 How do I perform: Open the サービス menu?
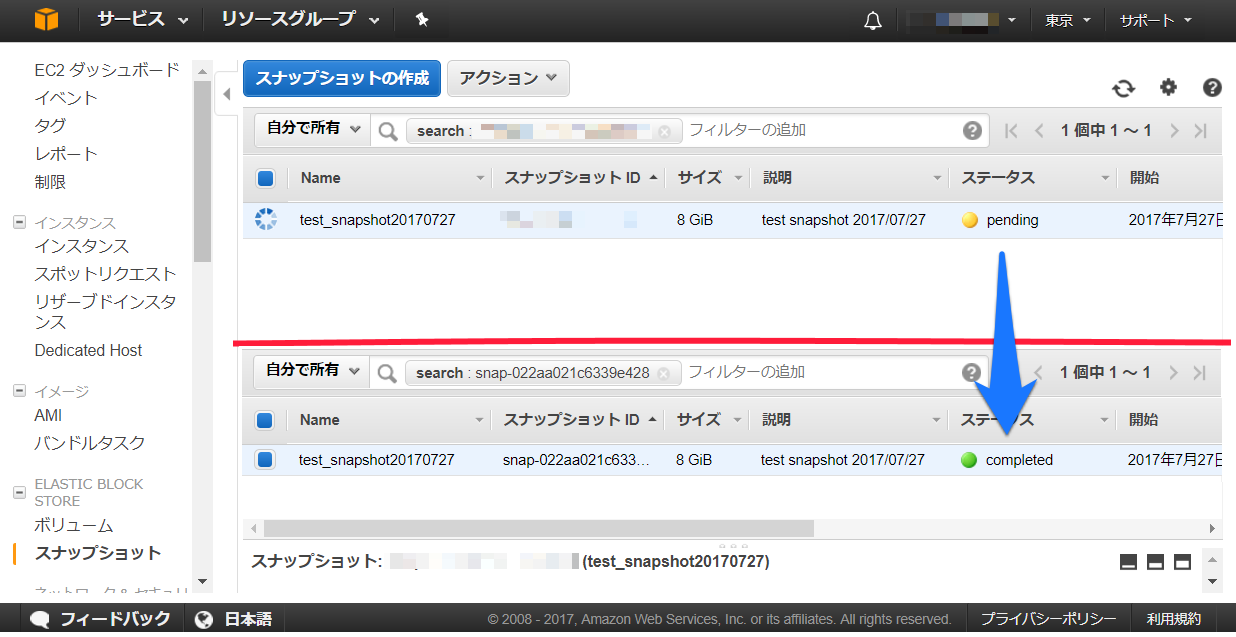point(143,19)
